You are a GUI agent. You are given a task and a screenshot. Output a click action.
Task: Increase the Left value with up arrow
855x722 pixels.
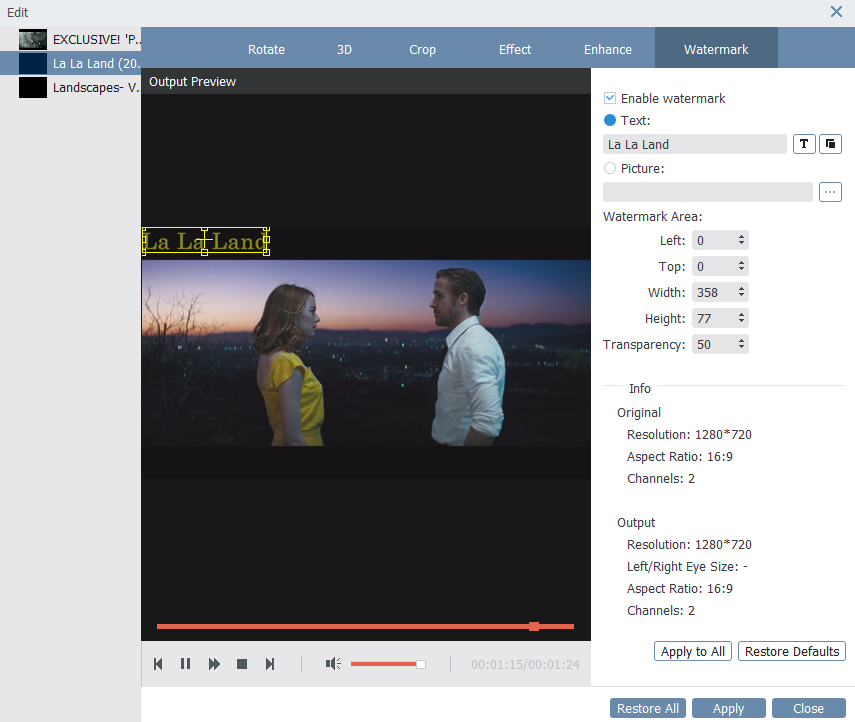tap(741, 237)
